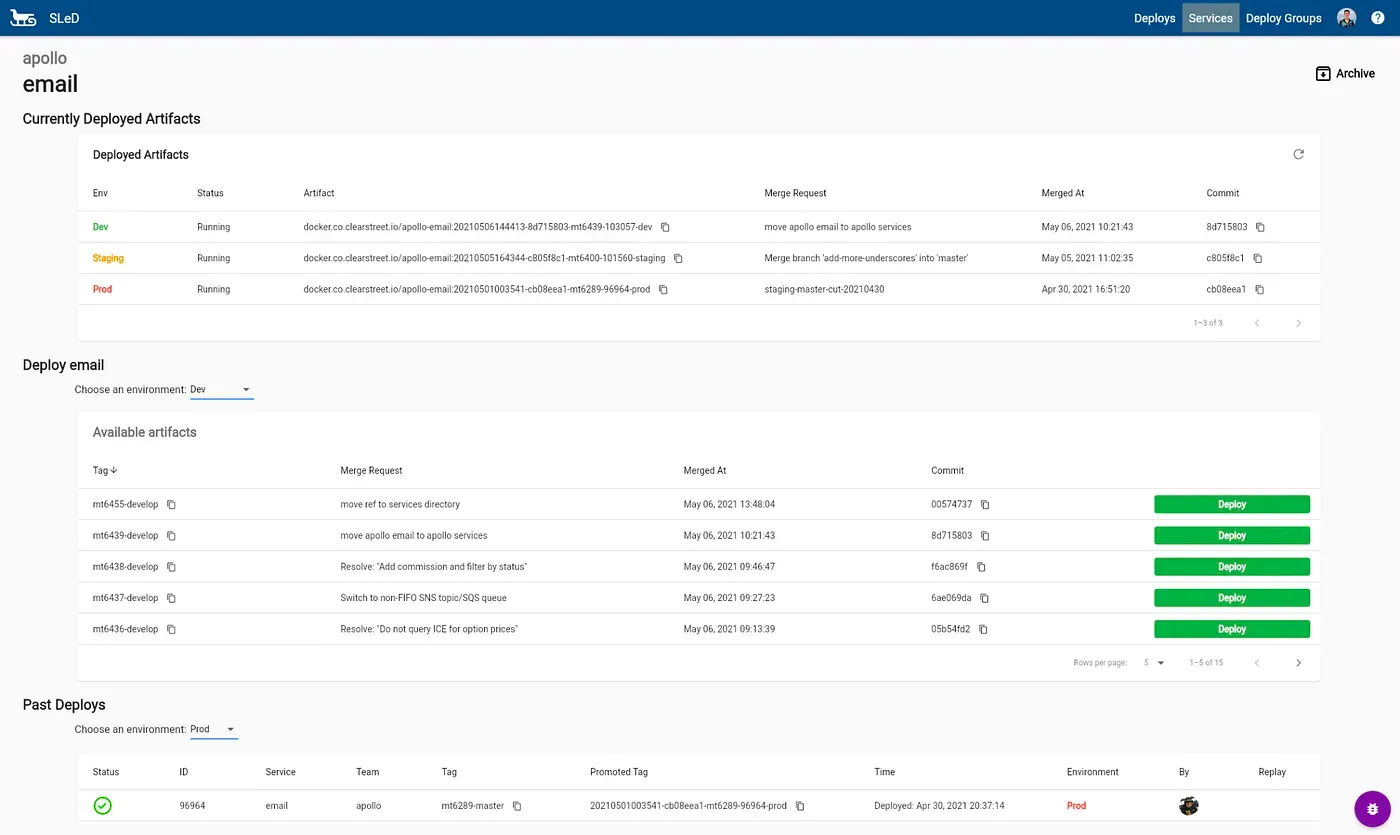Click the deployer avatar in past deploys
The image size is (1400, 835).
[1188, 805]
